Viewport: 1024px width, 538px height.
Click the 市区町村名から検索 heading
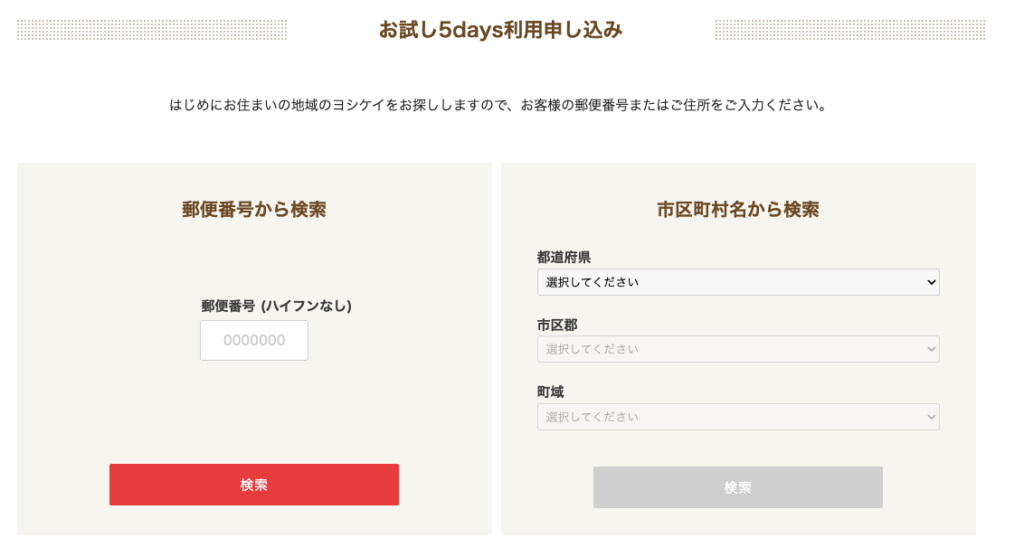tap(738, 209)
